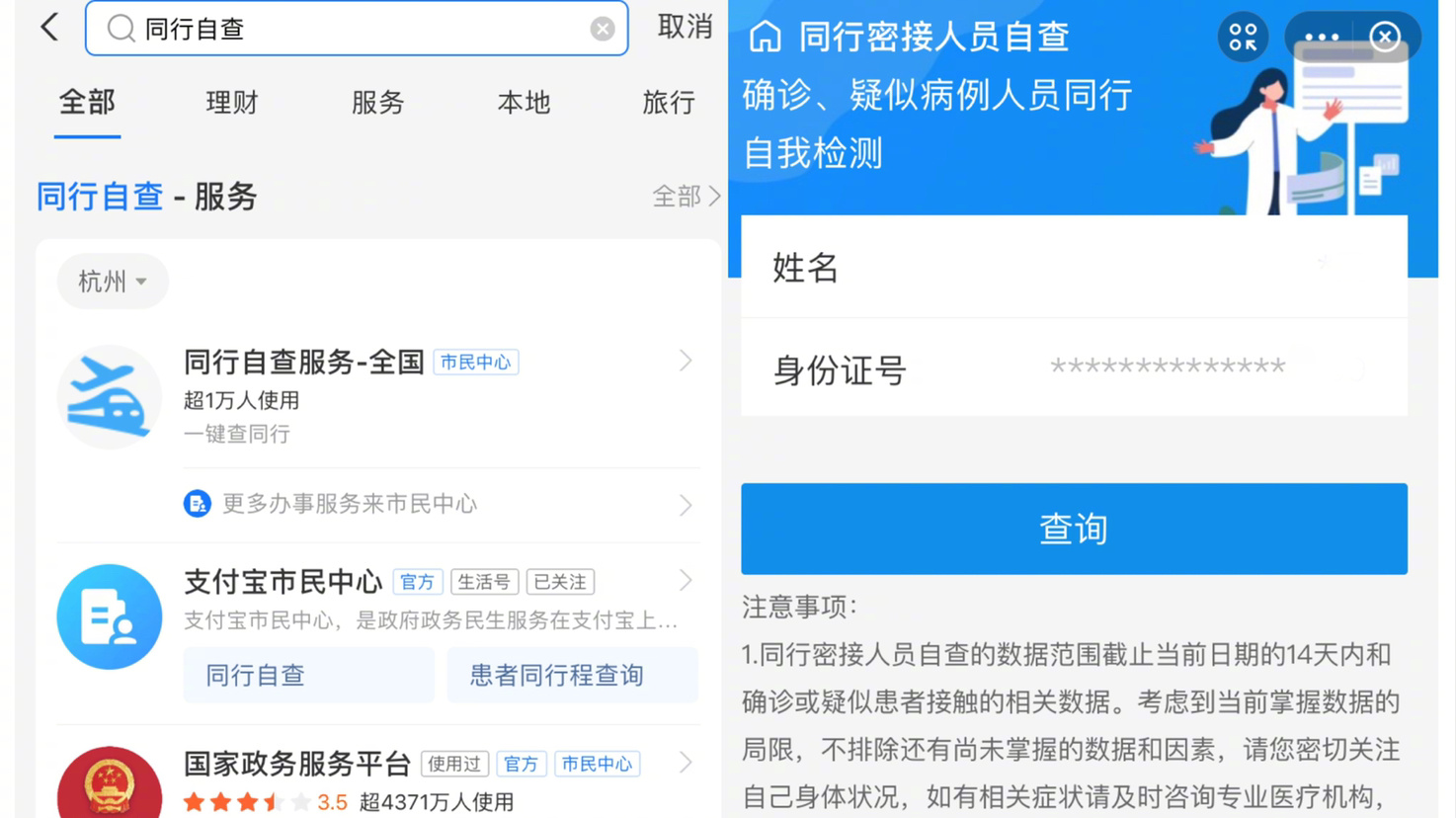Switch to the 本地 tab
This screenshot has width=1456, height=818.
click(x=524, y=102)
